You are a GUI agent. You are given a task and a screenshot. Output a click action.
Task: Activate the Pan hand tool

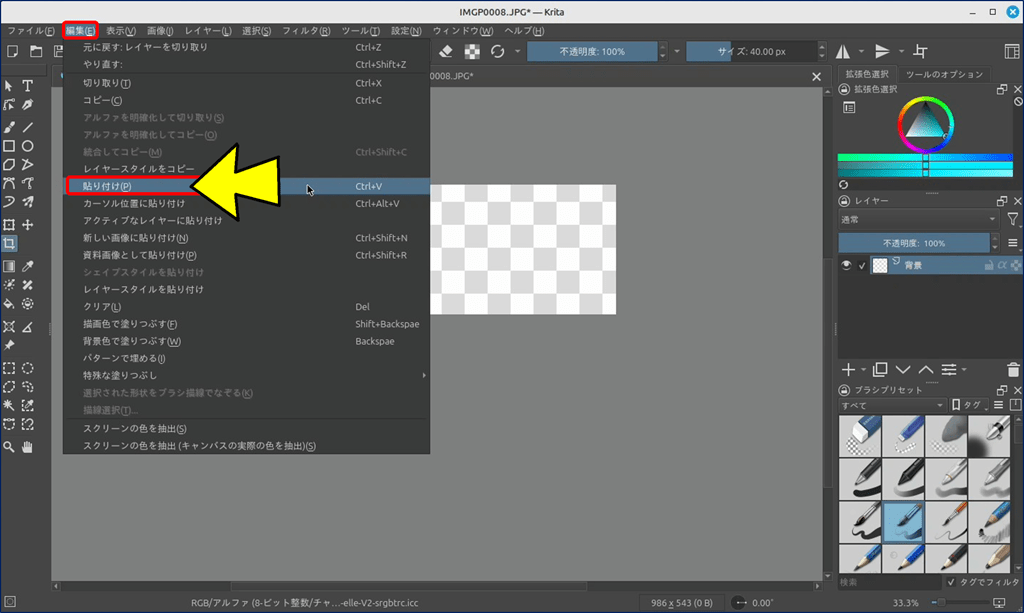pos(28,446)
